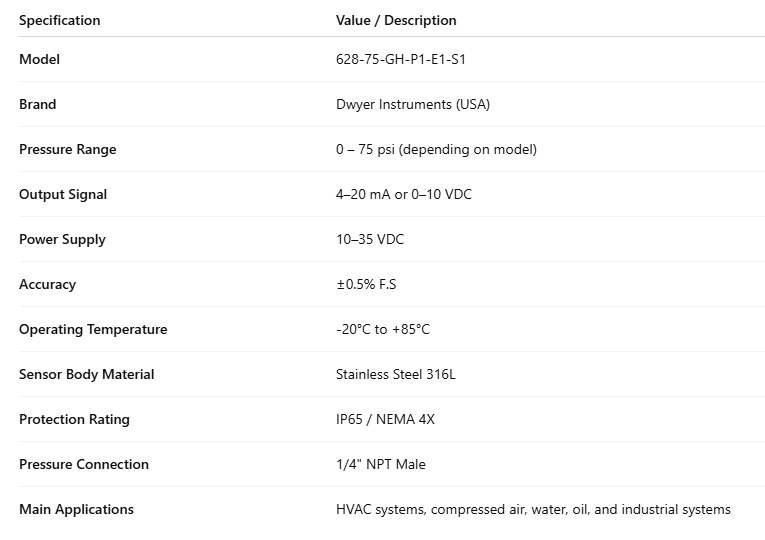Select the Output Signal label
765x540 pixels.
tap(63, 194)
